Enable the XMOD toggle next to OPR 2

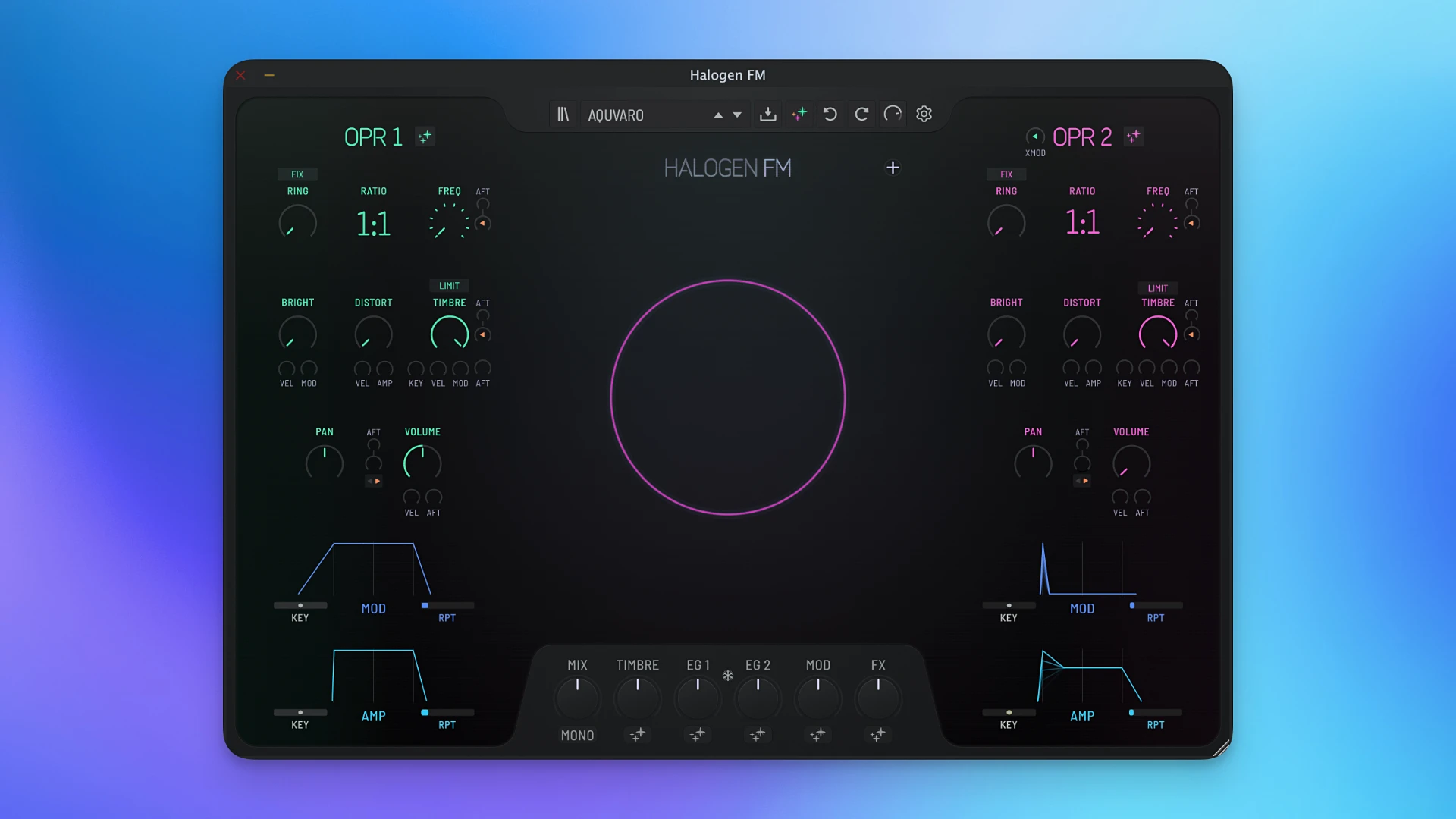click(x=1034, y=136)
